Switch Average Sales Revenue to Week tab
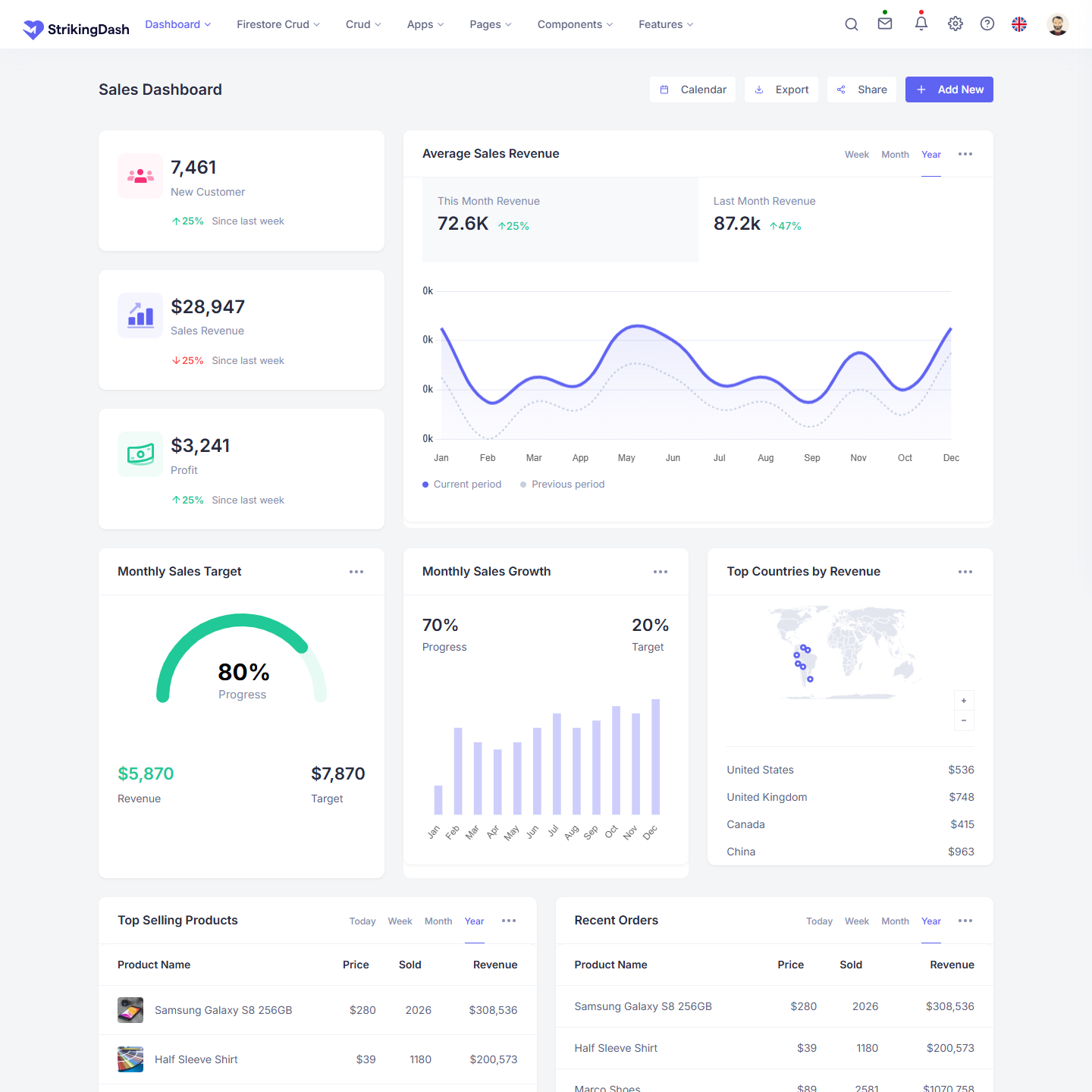 (857, 155)
